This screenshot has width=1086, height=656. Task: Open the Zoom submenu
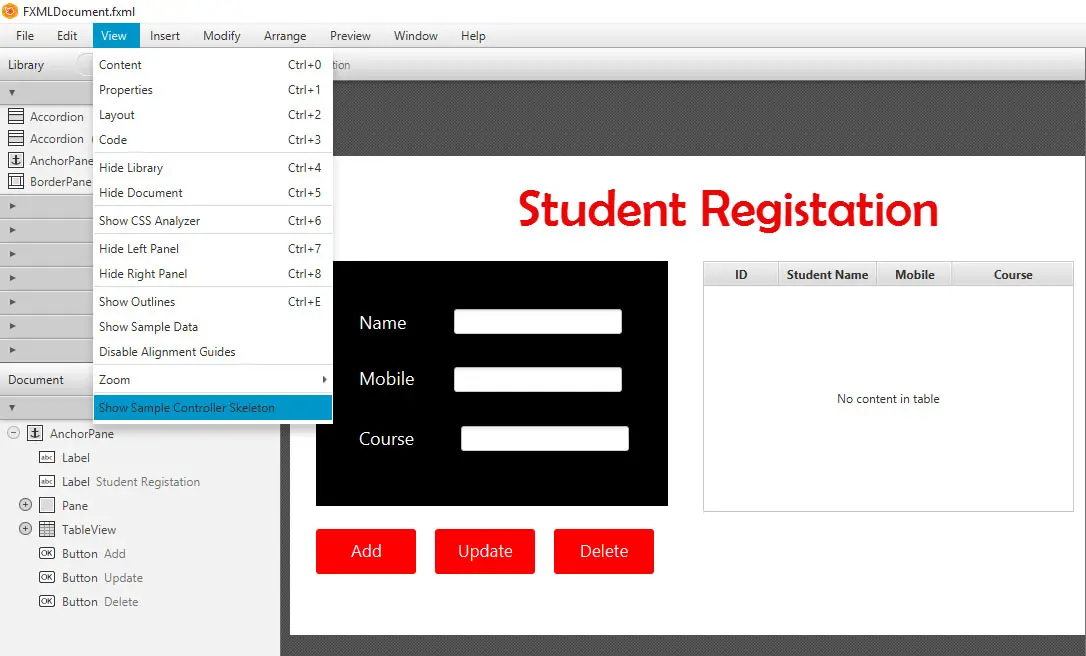213,380
